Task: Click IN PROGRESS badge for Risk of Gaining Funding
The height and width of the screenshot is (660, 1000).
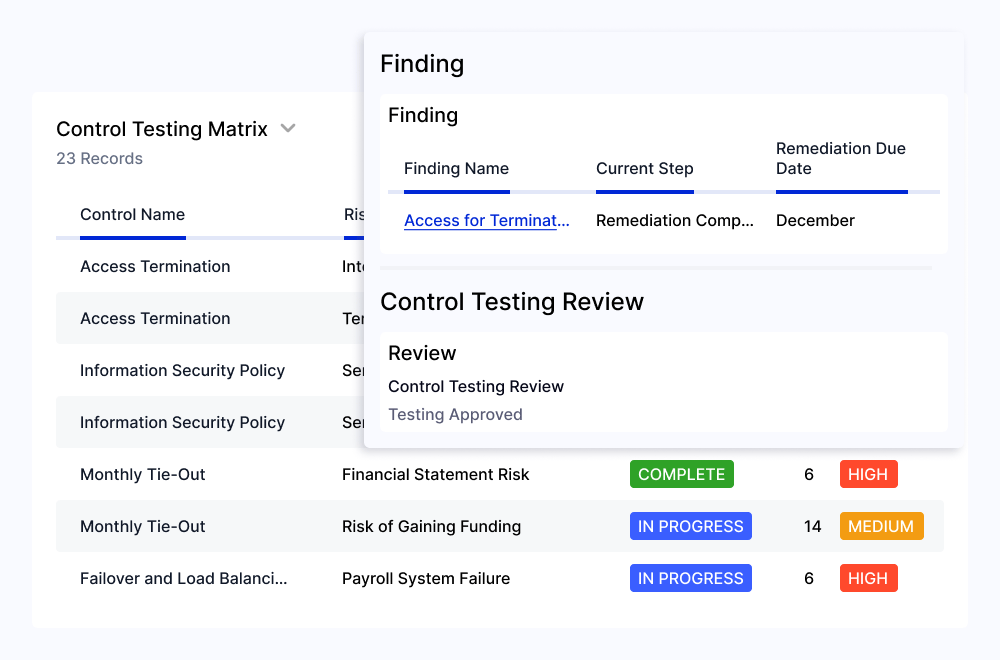Action: (x=691, y=526)
